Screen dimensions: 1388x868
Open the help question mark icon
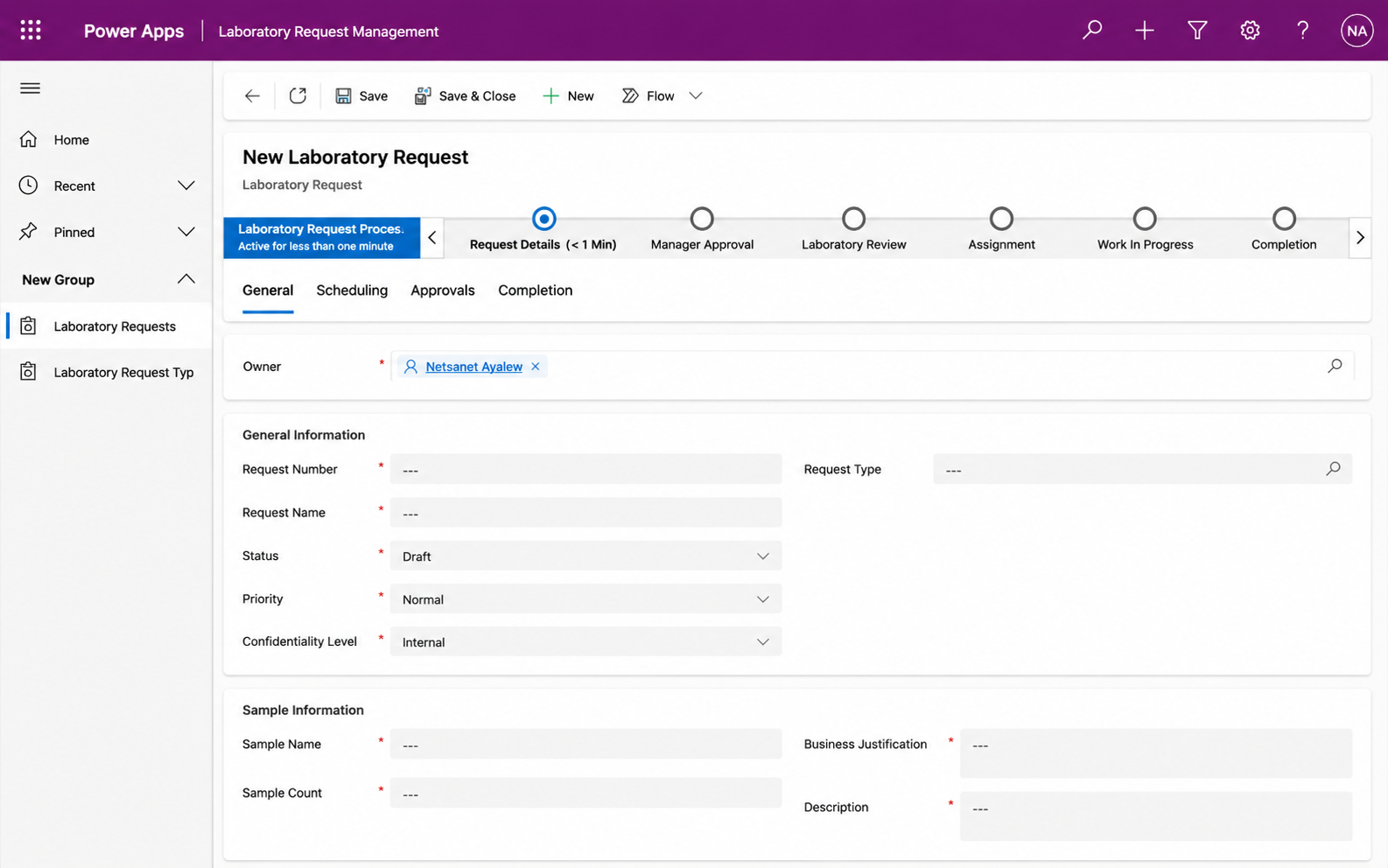(x=1302, y=31)
